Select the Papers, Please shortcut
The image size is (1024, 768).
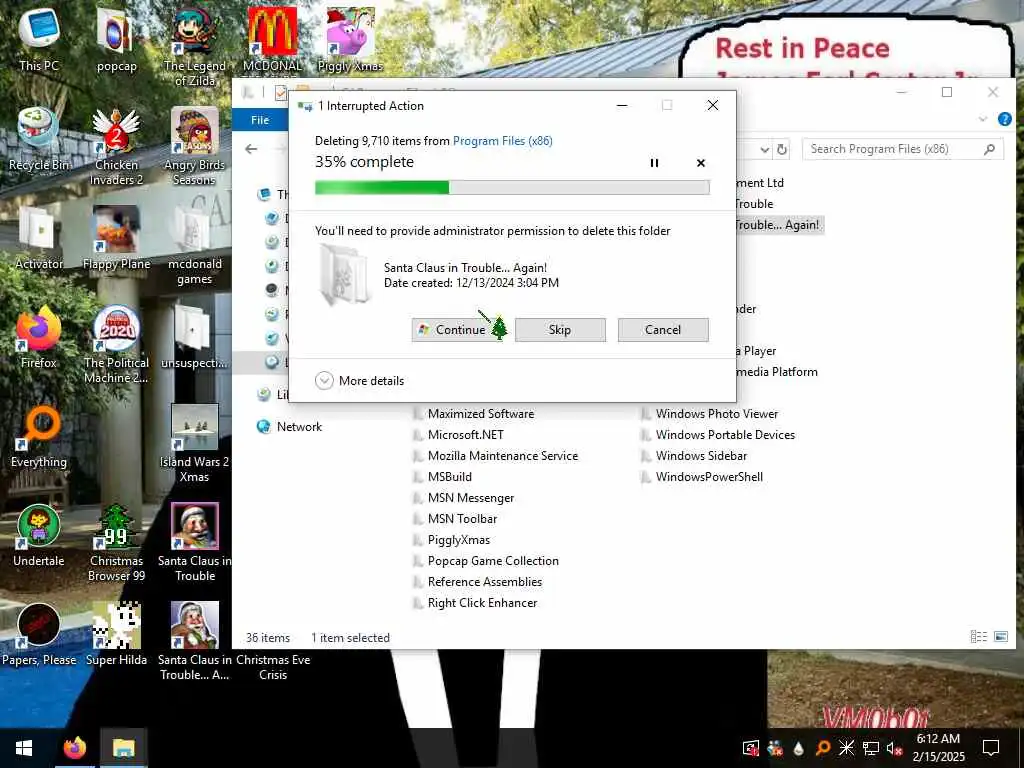point(39,634)
